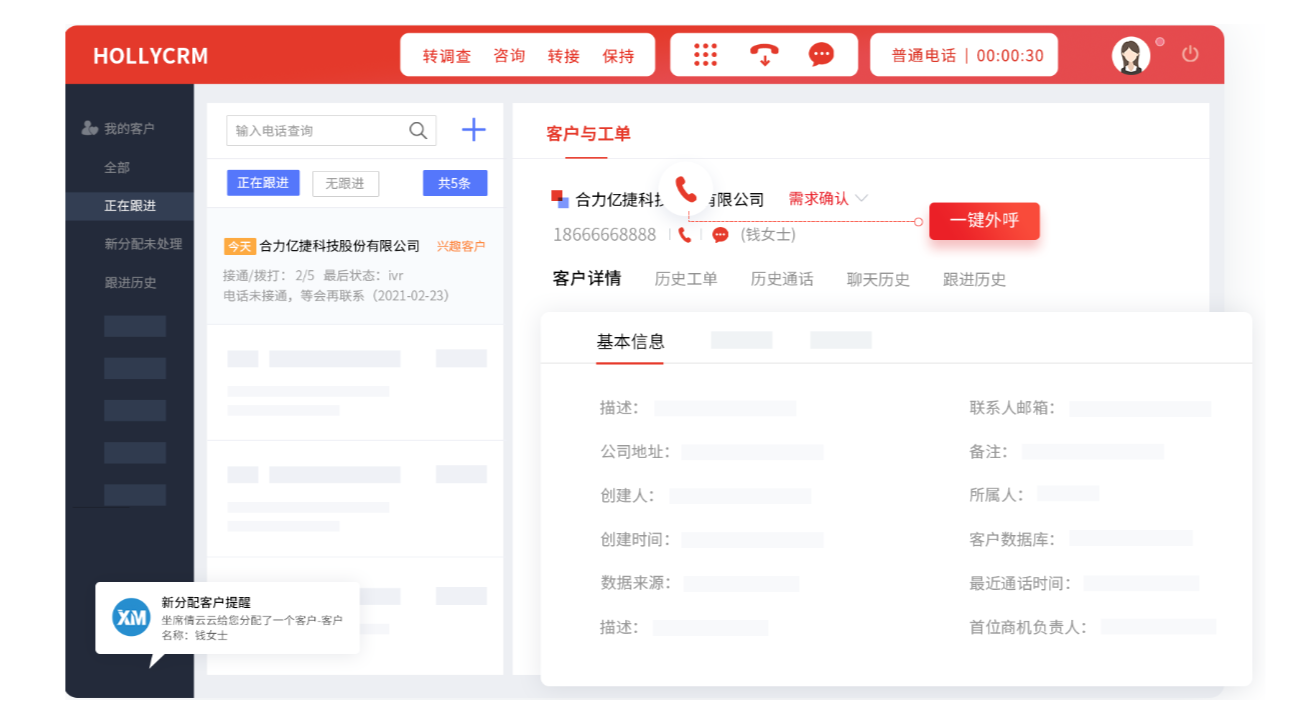Click 接通/拨打: 2/5 text on card
Screen dimensions: 1302x712
pyautogui.click(x=269, y=275)
